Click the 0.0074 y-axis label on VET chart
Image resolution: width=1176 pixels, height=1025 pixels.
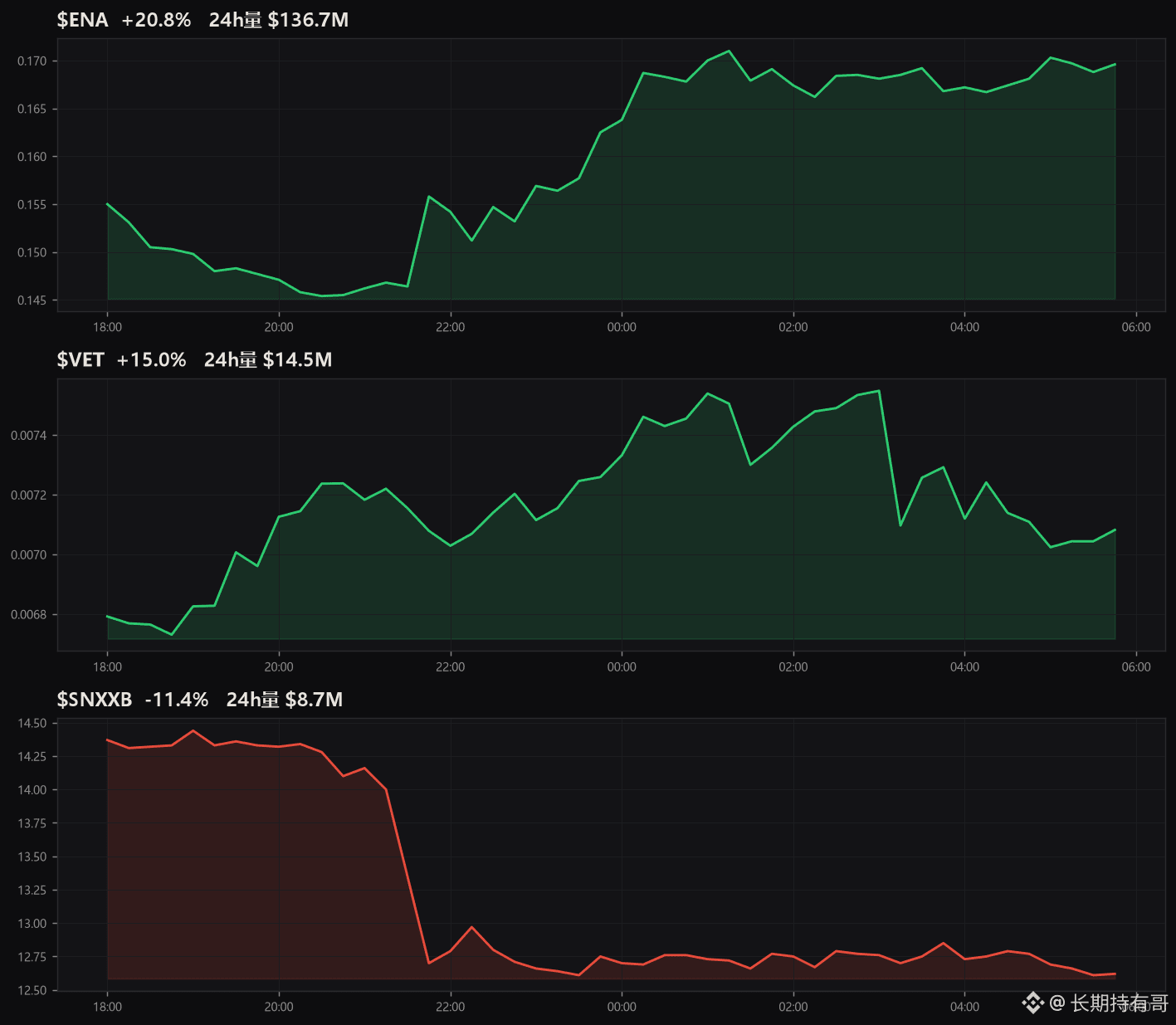click(x=28, y=435)
